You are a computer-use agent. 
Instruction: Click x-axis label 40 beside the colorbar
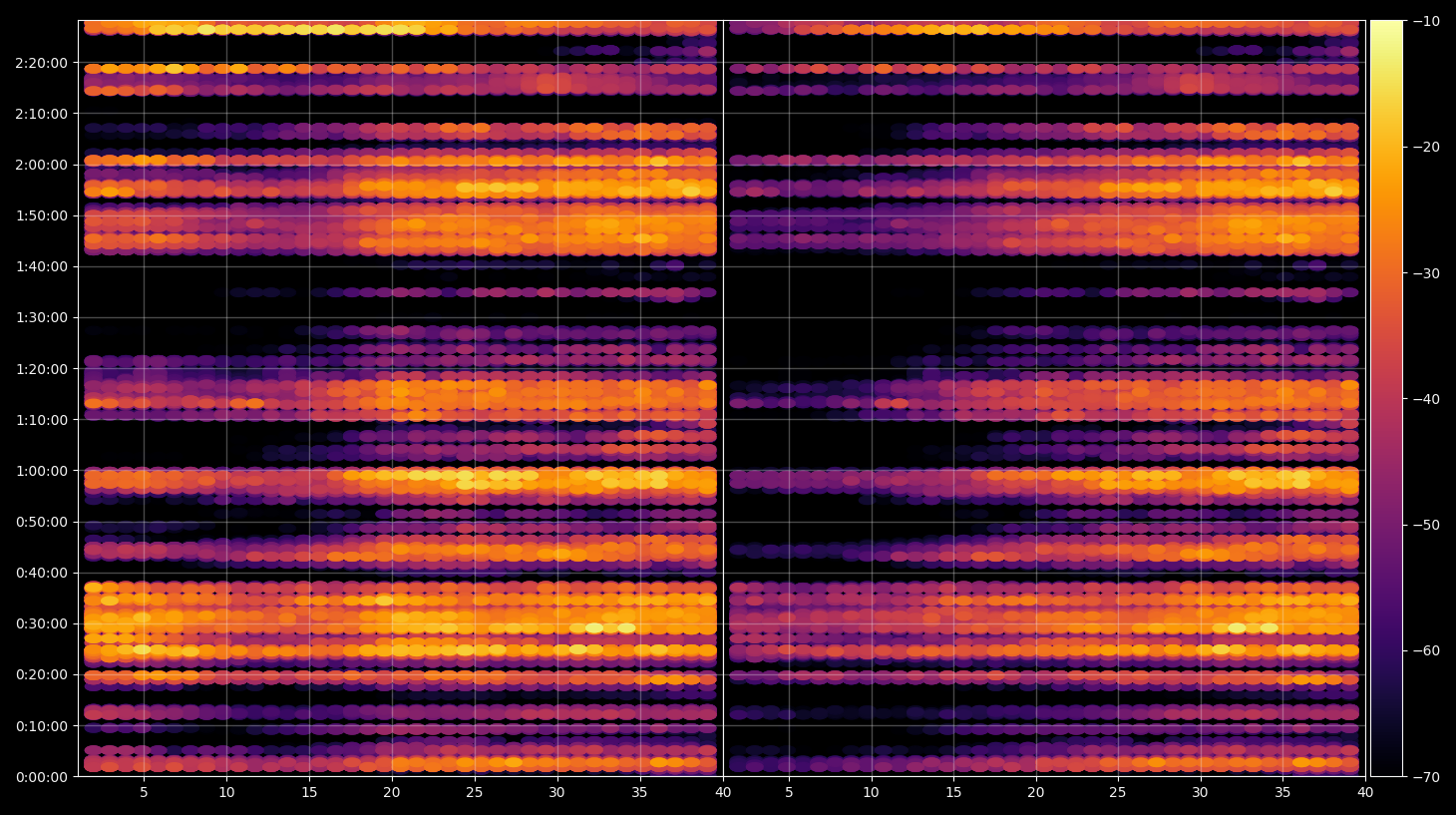pyautogui.click(x=1365, y=793)
